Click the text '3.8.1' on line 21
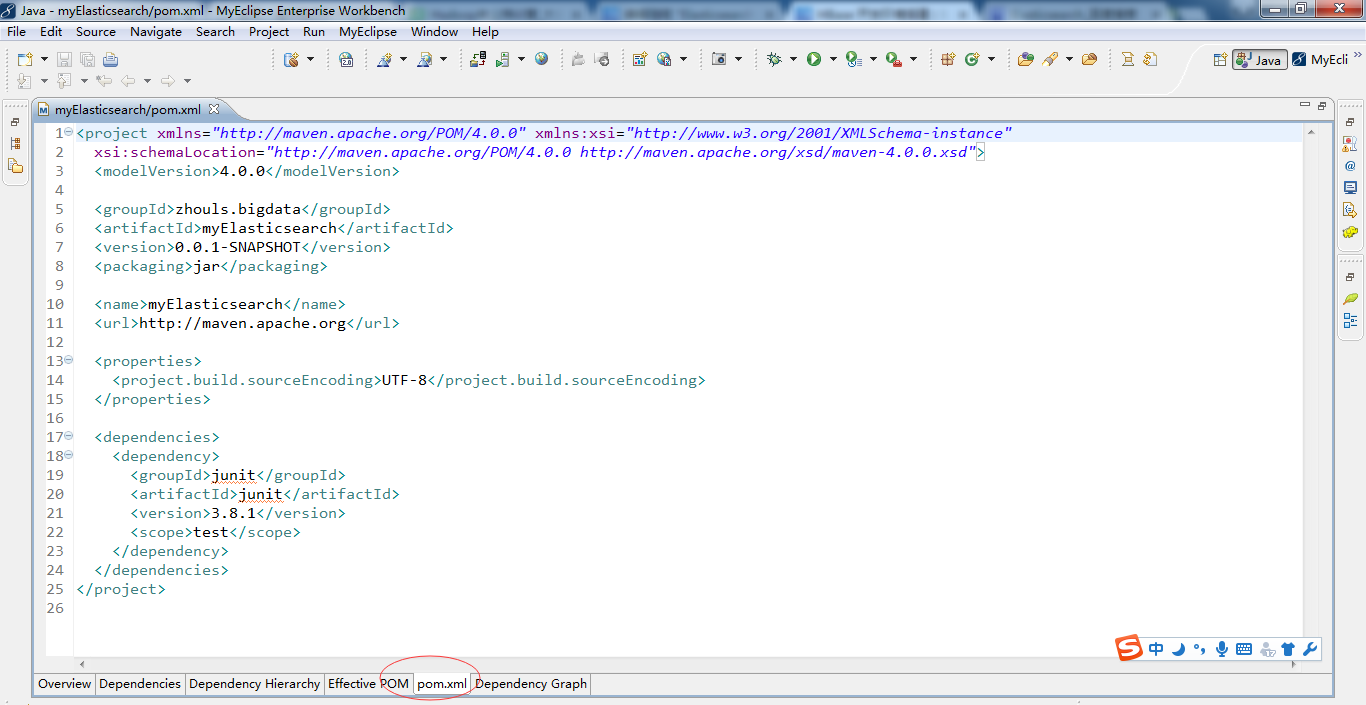1366x705 pixels. (233, 513)
